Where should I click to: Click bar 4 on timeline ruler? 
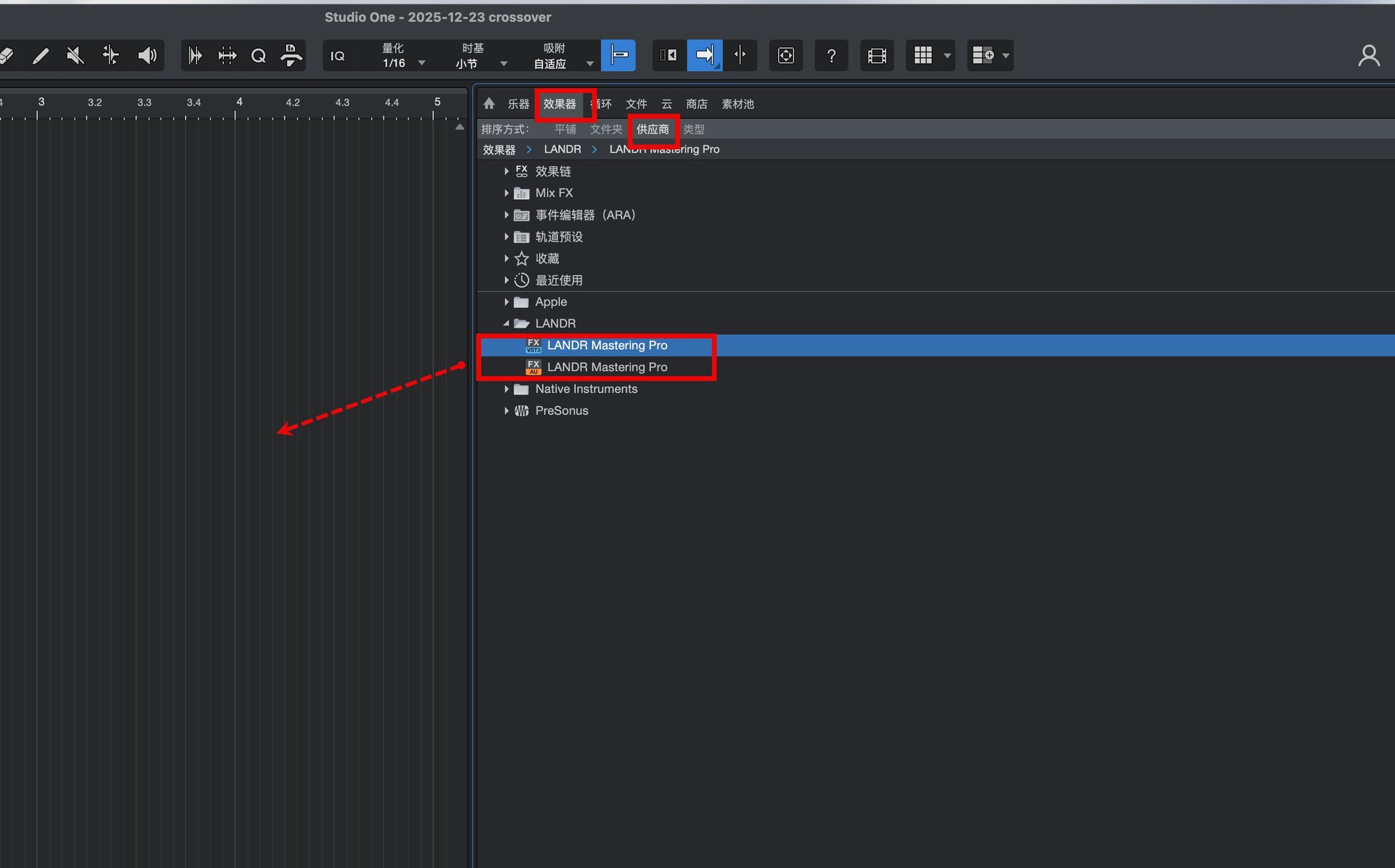238,102
